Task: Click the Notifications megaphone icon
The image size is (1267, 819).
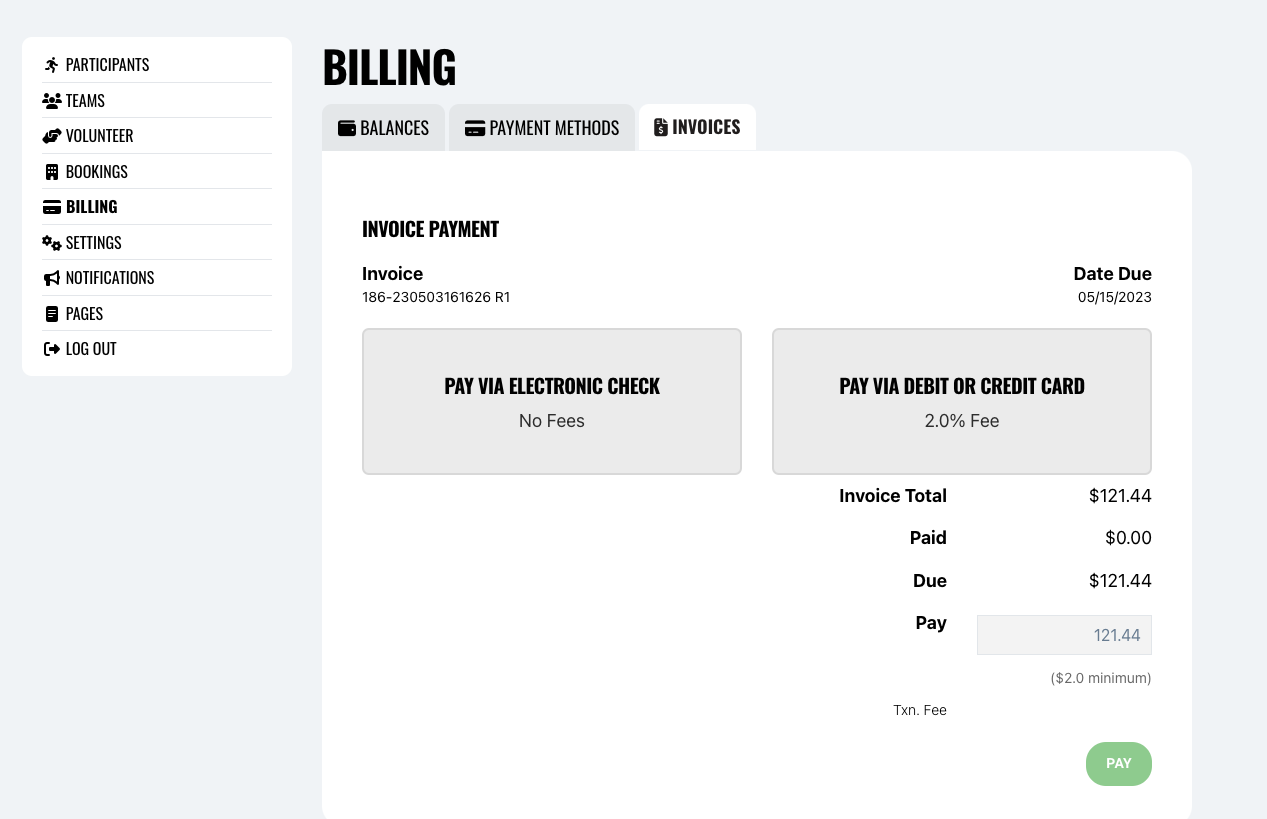Action: [52, 278]
